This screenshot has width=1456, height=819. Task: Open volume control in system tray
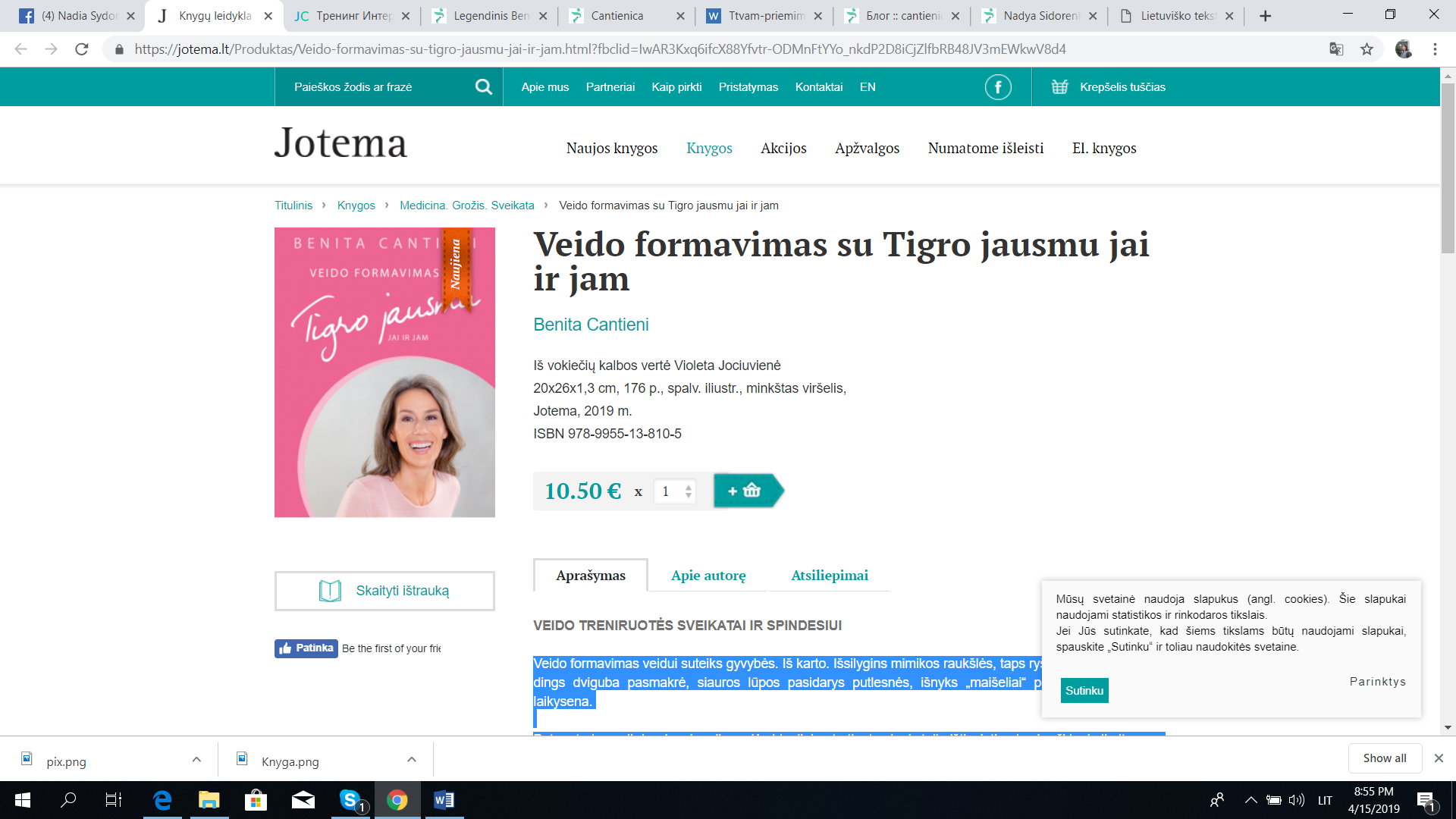1297,800
